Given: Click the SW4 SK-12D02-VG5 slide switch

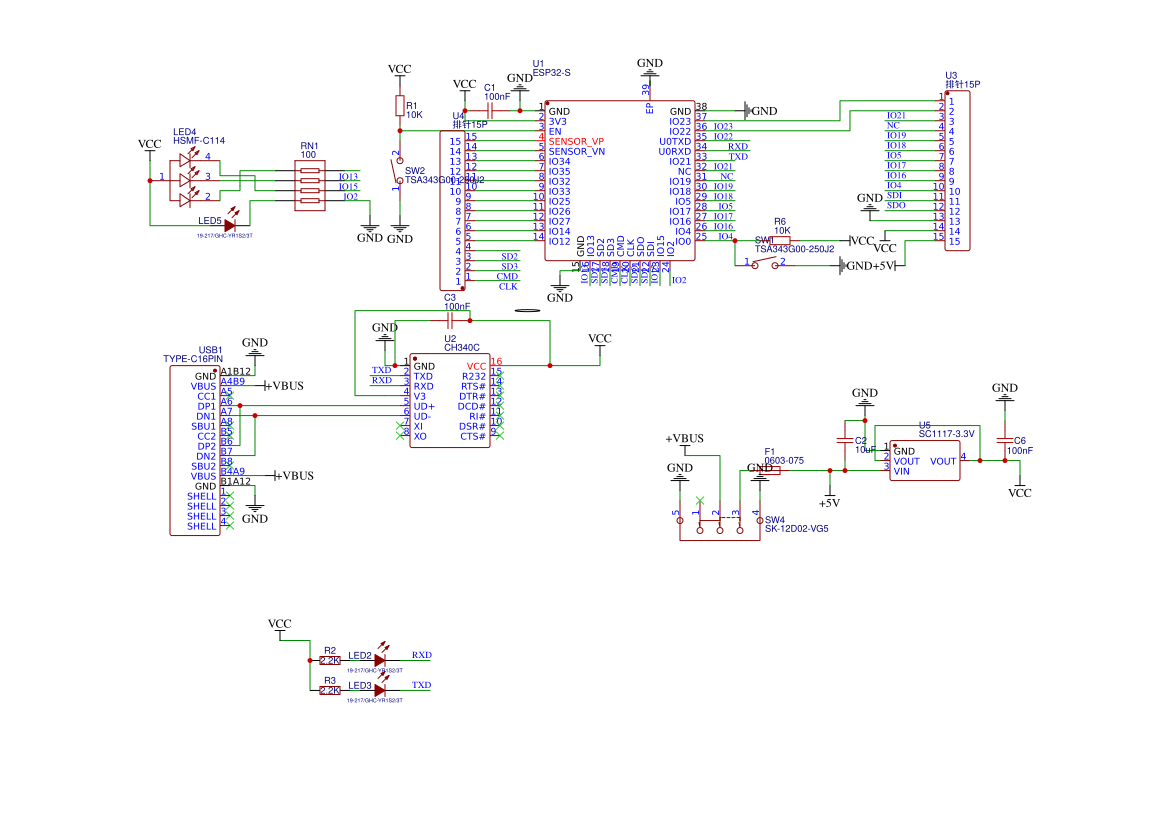Looking at the screenshot, I should [x=719, y=525].
